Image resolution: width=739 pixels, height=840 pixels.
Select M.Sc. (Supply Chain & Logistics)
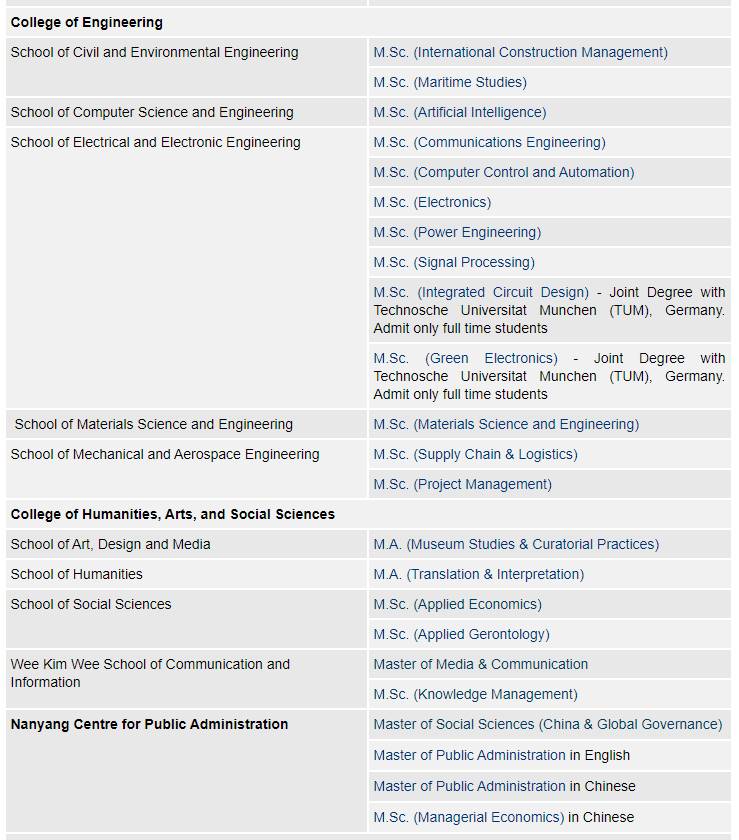coord(475,454)
